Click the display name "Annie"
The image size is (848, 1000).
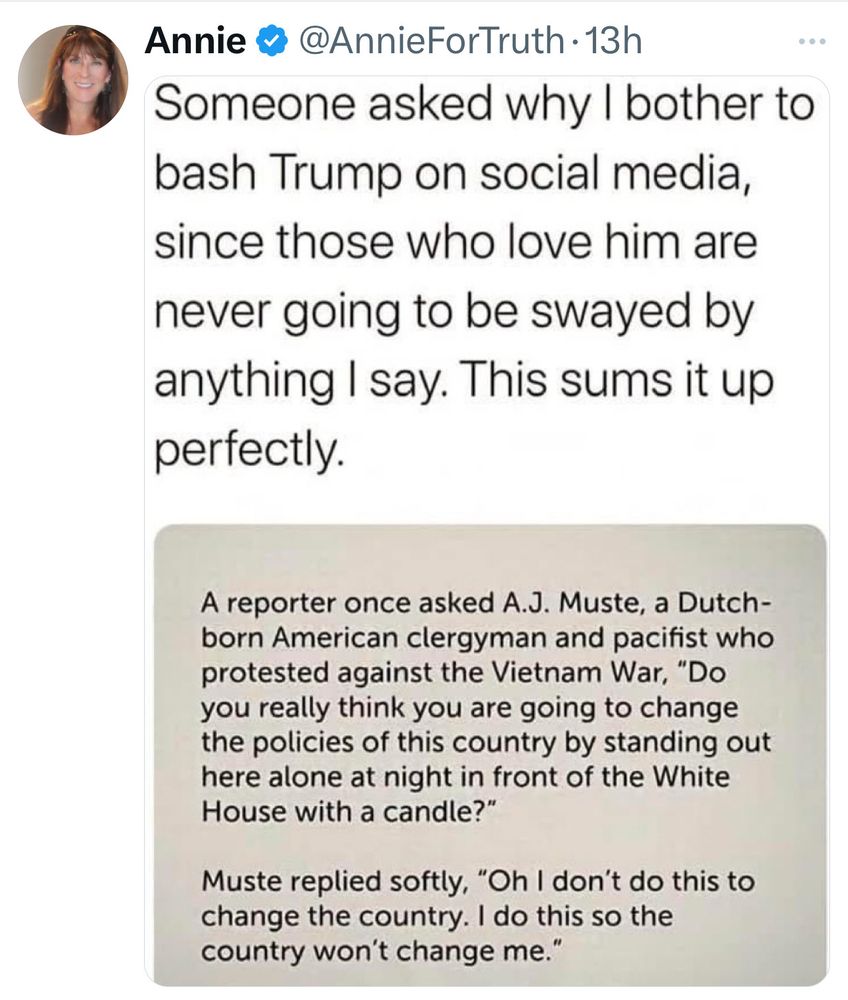196,41
